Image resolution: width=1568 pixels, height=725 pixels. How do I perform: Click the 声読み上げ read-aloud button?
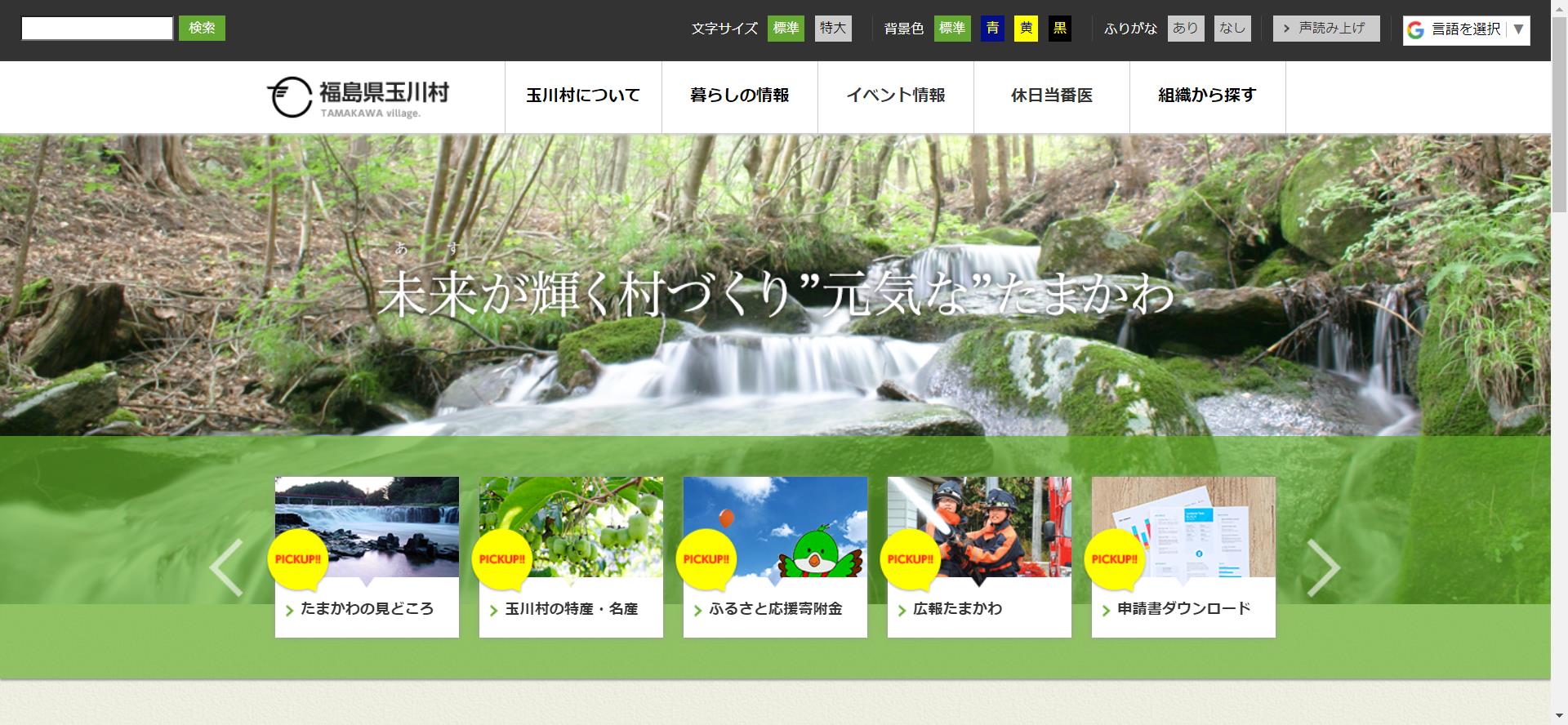pyautogui.click(x=1325, y=29)
